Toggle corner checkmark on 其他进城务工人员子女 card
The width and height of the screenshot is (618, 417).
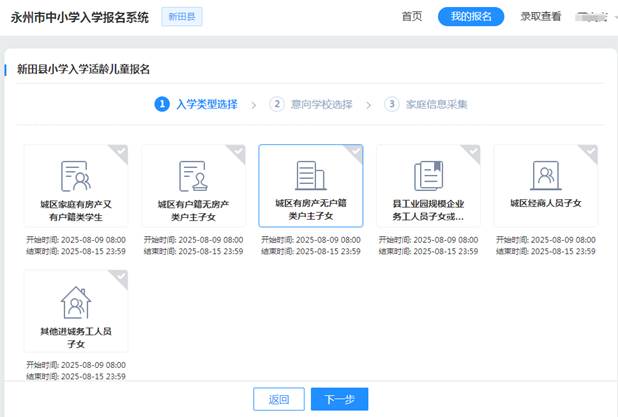point(119,277)
